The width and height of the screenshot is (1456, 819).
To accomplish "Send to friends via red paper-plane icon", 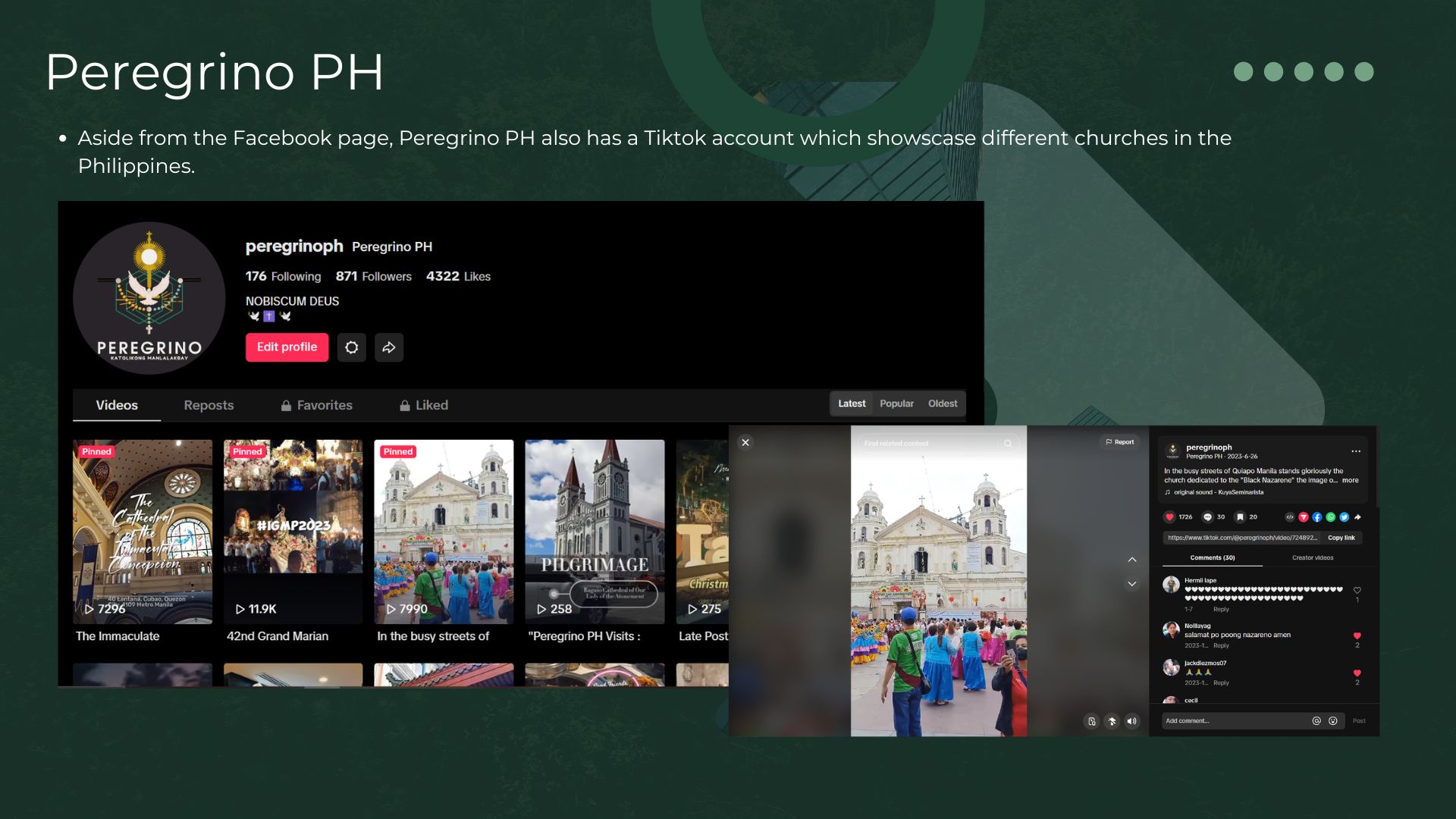I will pyautogui.click(x=1304, y=517).
